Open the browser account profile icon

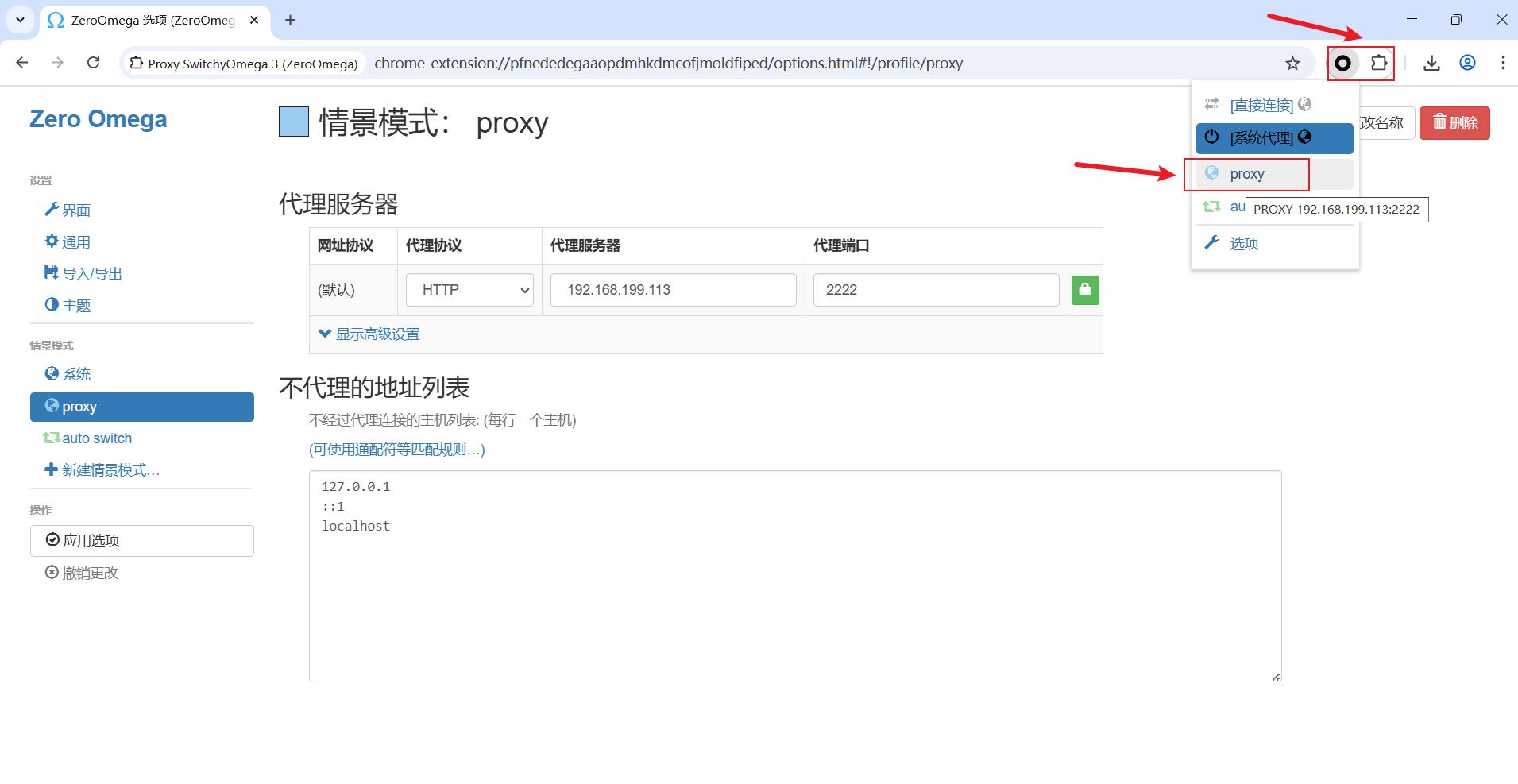(x=1467, y=63)
